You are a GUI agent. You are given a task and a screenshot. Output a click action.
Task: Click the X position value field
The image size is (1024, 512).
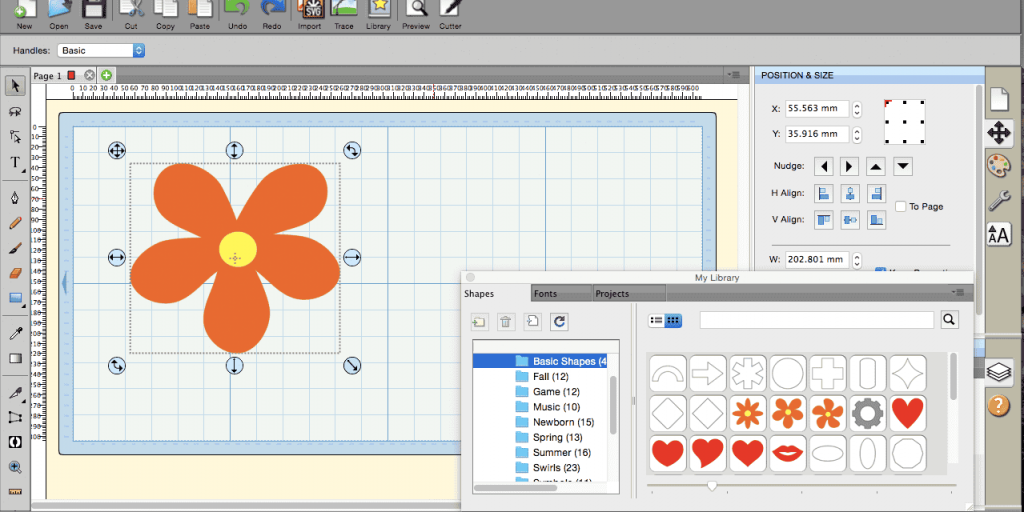(x=817, y=108)
